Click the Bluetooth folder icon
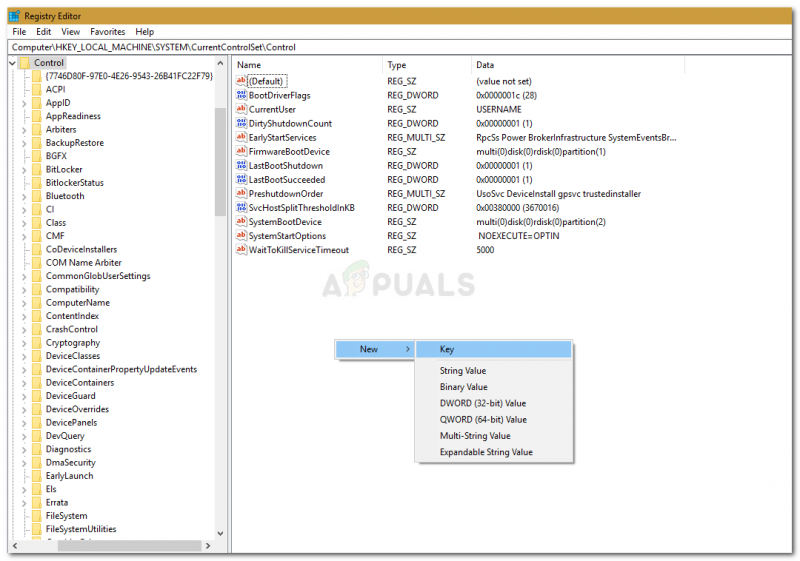The width and height of the screenshot is (800, 561). (36, 196)
